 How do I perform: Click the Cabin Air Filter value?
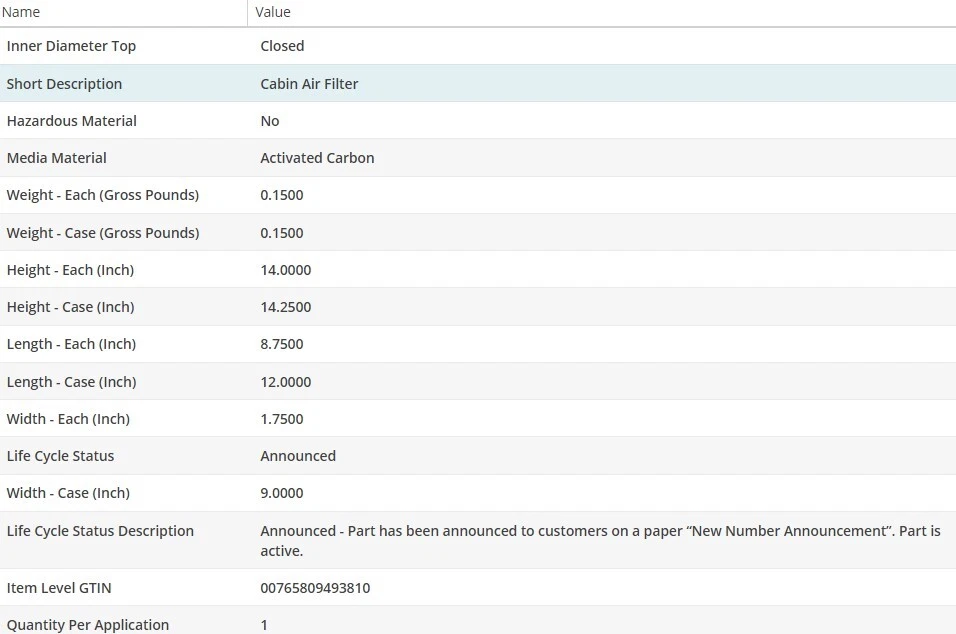tap(309, 84)
